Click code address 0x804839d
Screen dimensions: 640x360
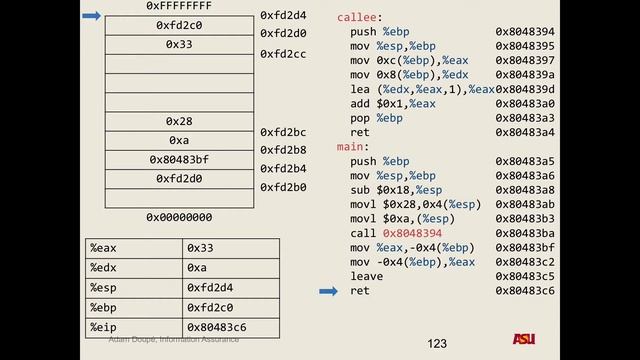pyautogui.click(x=525, y=89)
